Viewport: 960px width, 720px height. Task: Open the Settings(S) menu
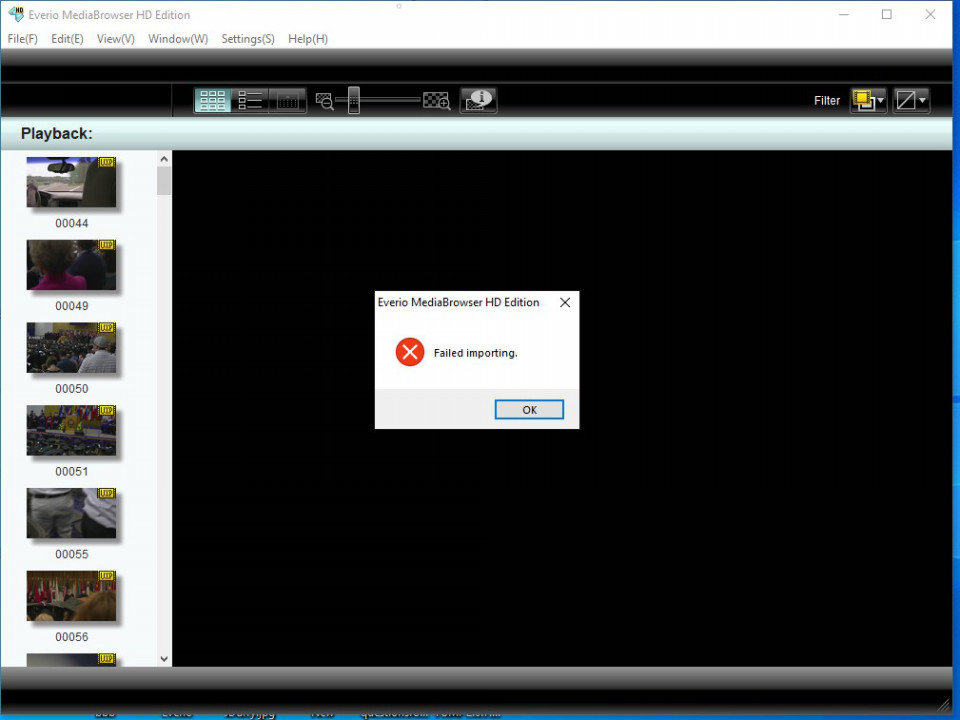point(248,39)
